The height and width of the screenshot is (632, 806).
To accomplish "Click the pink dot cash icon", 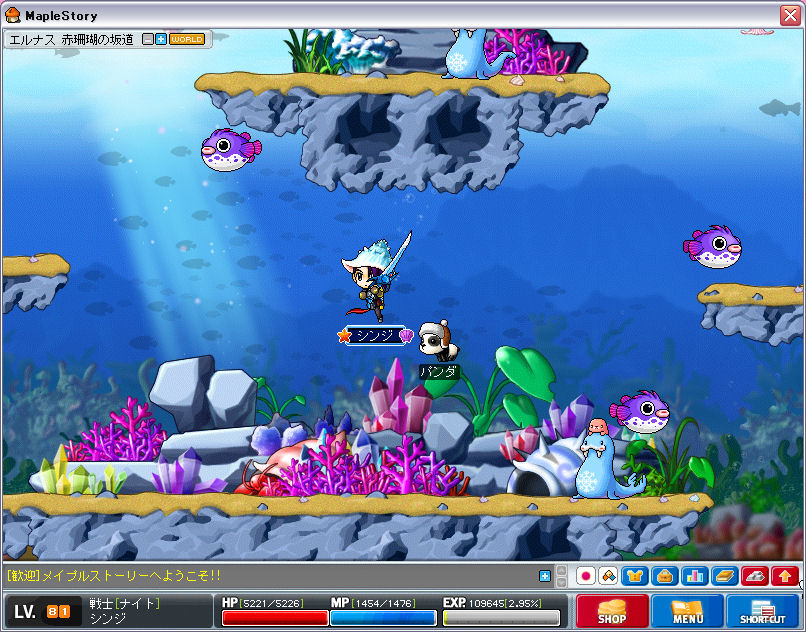I will pos(586,576).
